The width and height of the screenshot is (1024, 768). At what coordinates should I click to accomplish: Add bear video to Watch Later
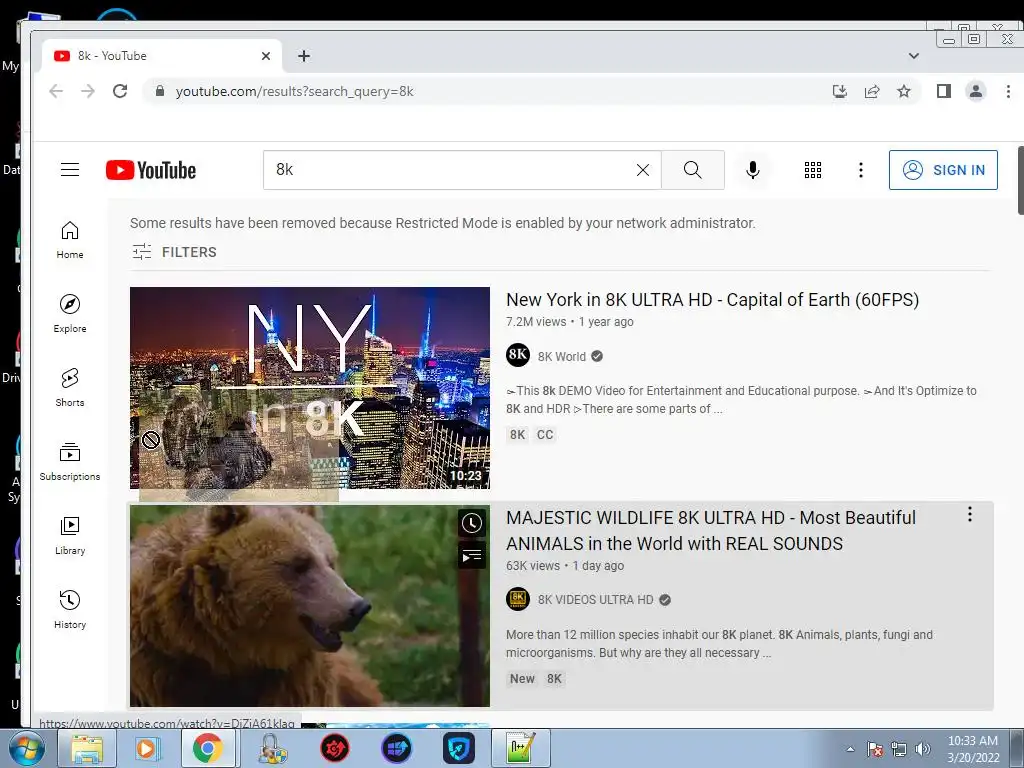pos(472,522)
